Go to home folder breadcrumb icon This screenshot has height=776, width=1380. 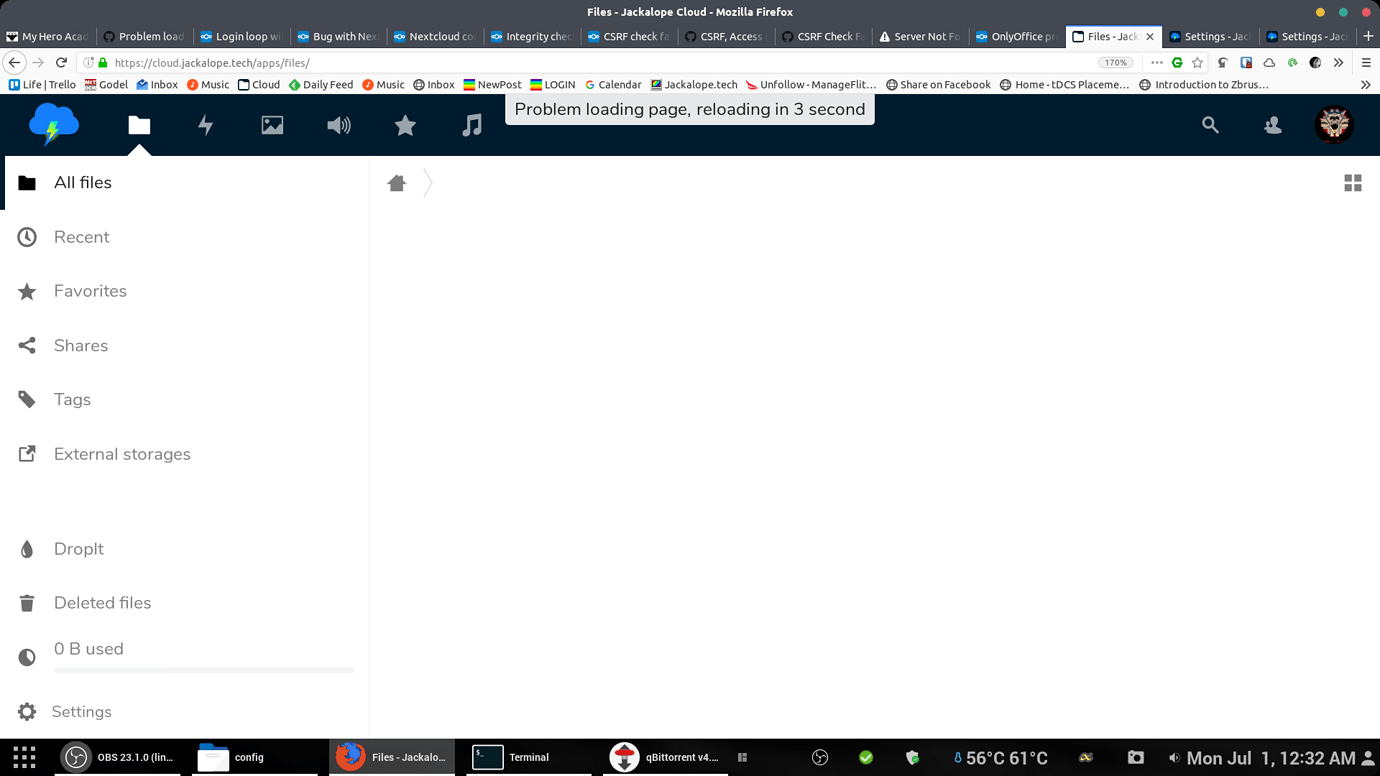[397, 183]
